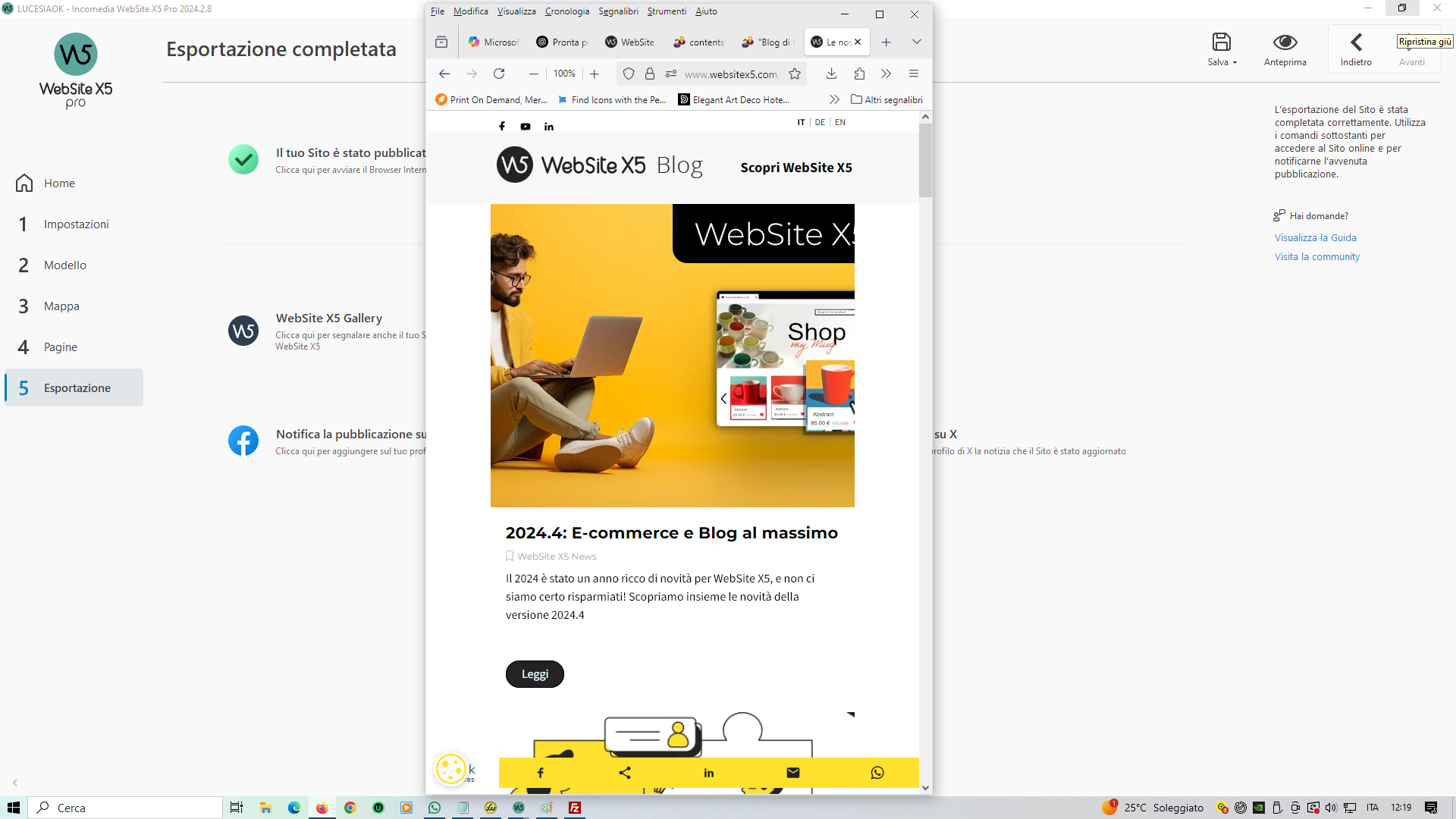Open the cookie preferences icon
Image resolution: width=1456 pixels, height=819 pixels.
450,769
